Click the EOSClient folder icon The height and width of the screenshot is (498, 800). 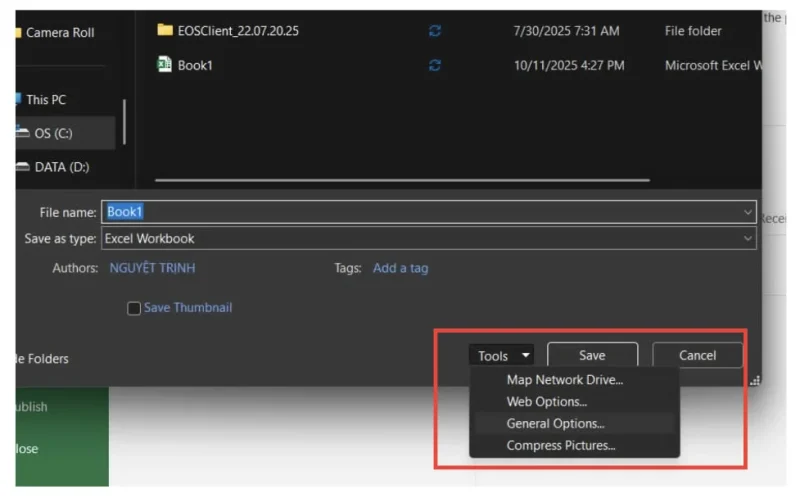pos(165,30)
